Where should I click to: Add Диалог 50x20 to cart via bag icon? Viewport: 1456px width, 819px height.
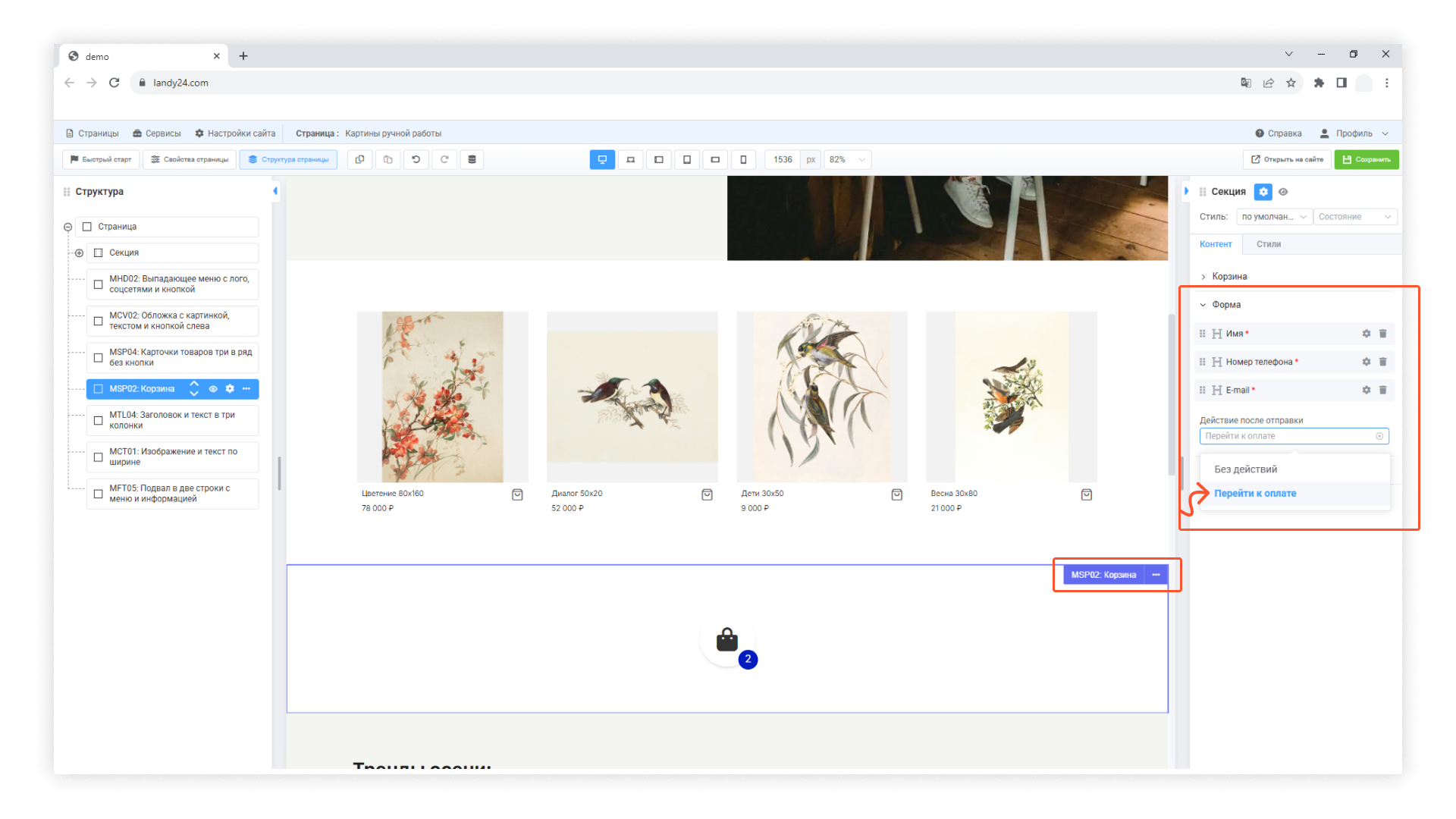point(708,494)
